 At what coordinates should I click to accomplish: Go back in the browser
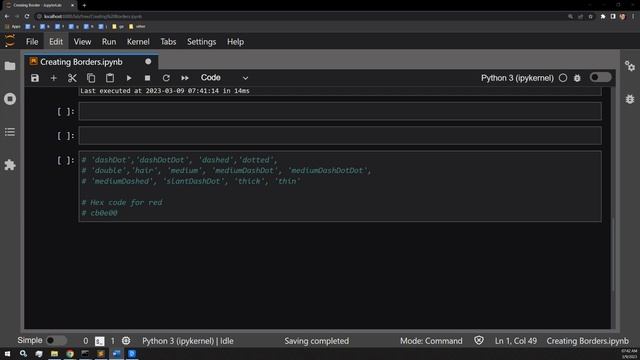(x=7, y=16)
